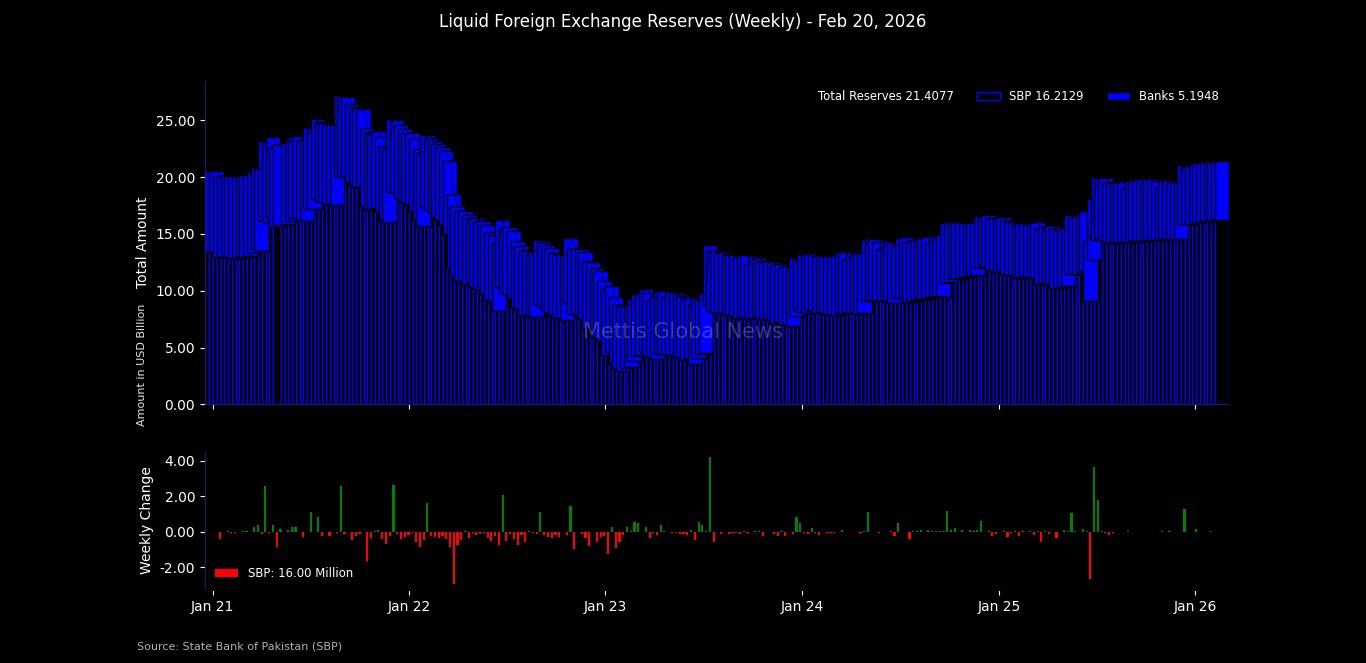The height and width of the screenshot is (663, 1366).
Task: Click the 25.00 y-axis tick label
Action: [177, 121]
